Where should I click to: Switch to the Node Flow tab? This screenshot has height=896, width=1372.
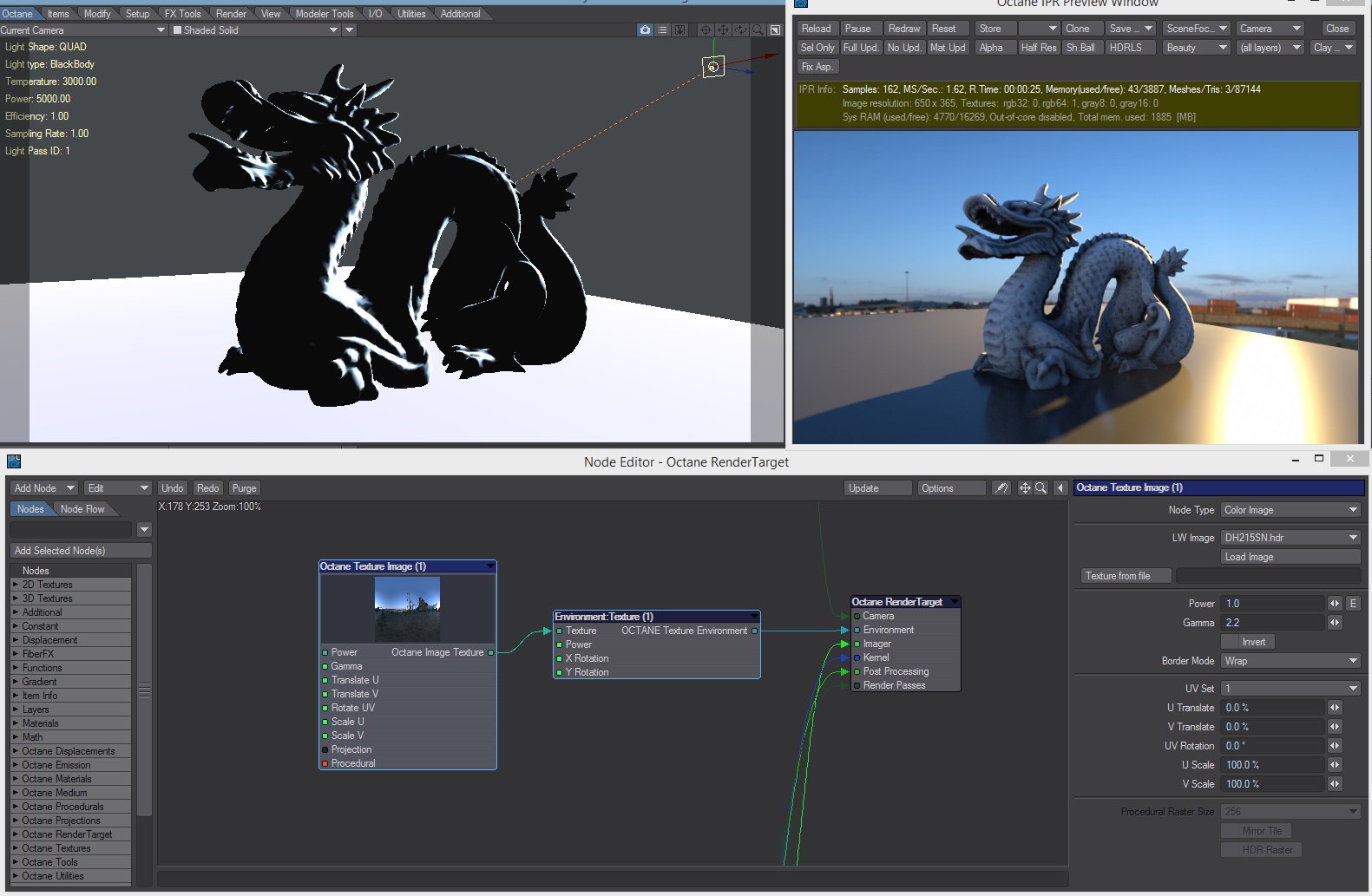[x=82, y=509]
